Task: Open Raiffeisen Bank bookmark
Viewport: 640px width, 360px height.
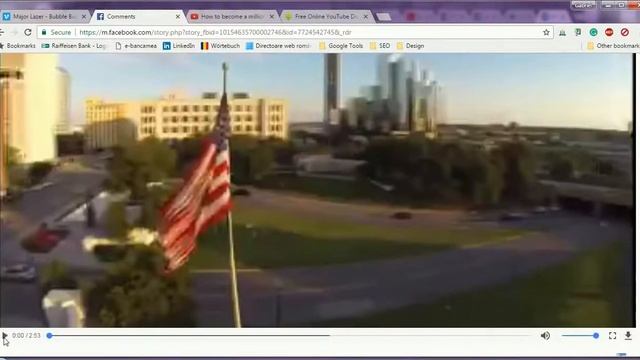Action: click(74, 46)
